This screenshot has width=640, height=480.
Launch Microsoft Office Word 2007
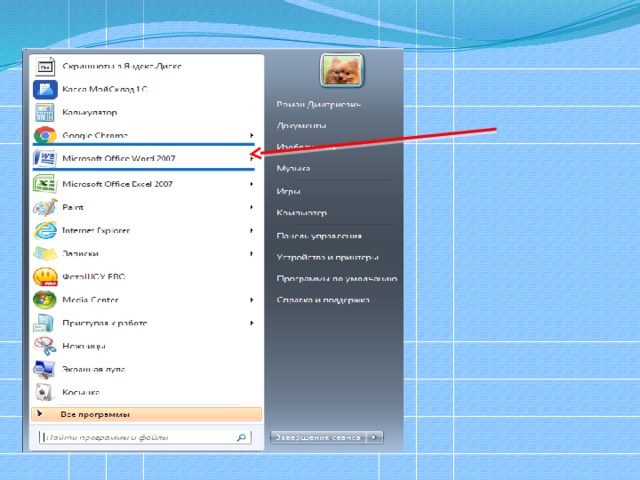118,160
